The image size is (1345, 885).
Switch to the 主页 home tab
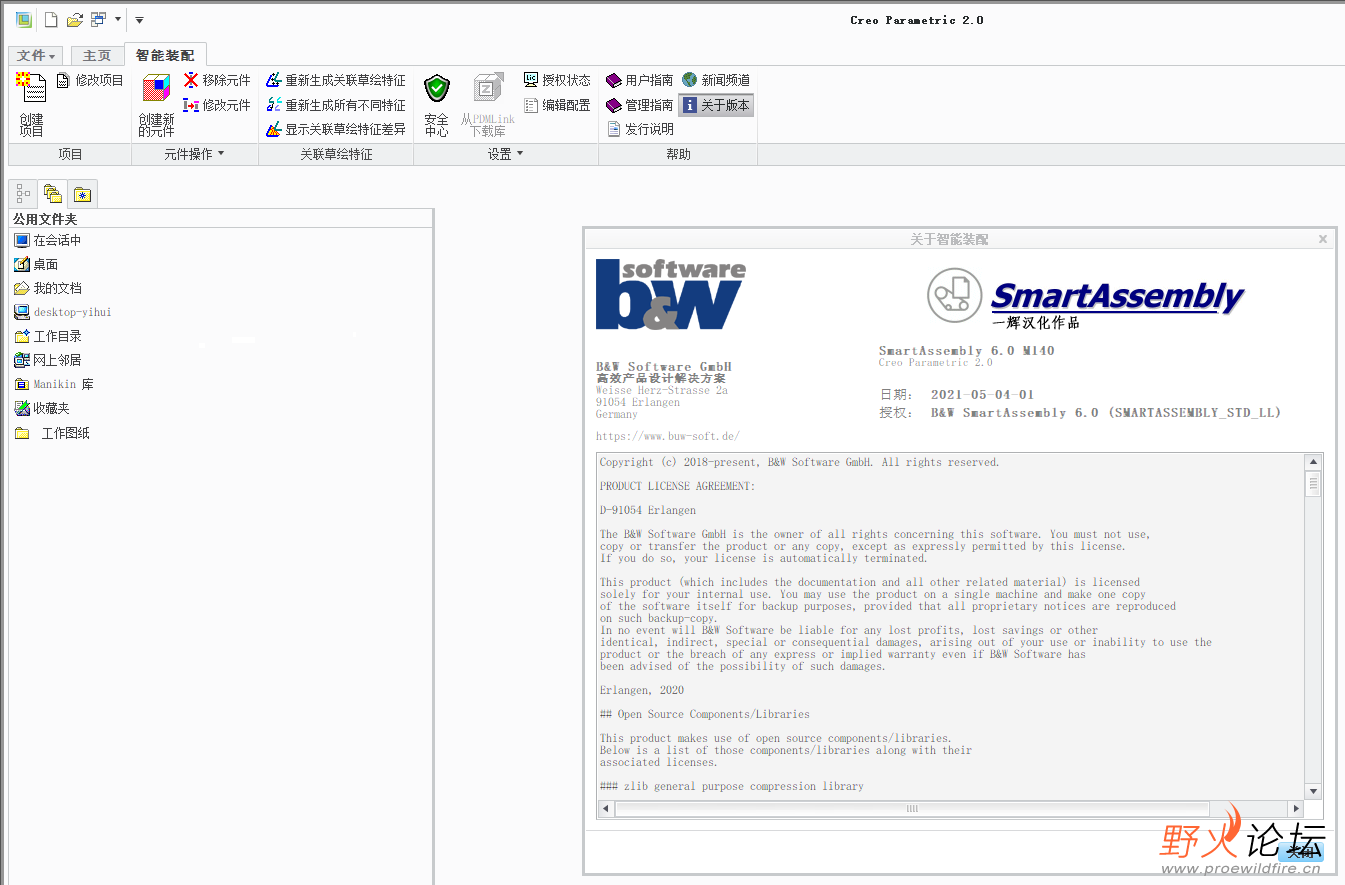(x=97, y=56)
